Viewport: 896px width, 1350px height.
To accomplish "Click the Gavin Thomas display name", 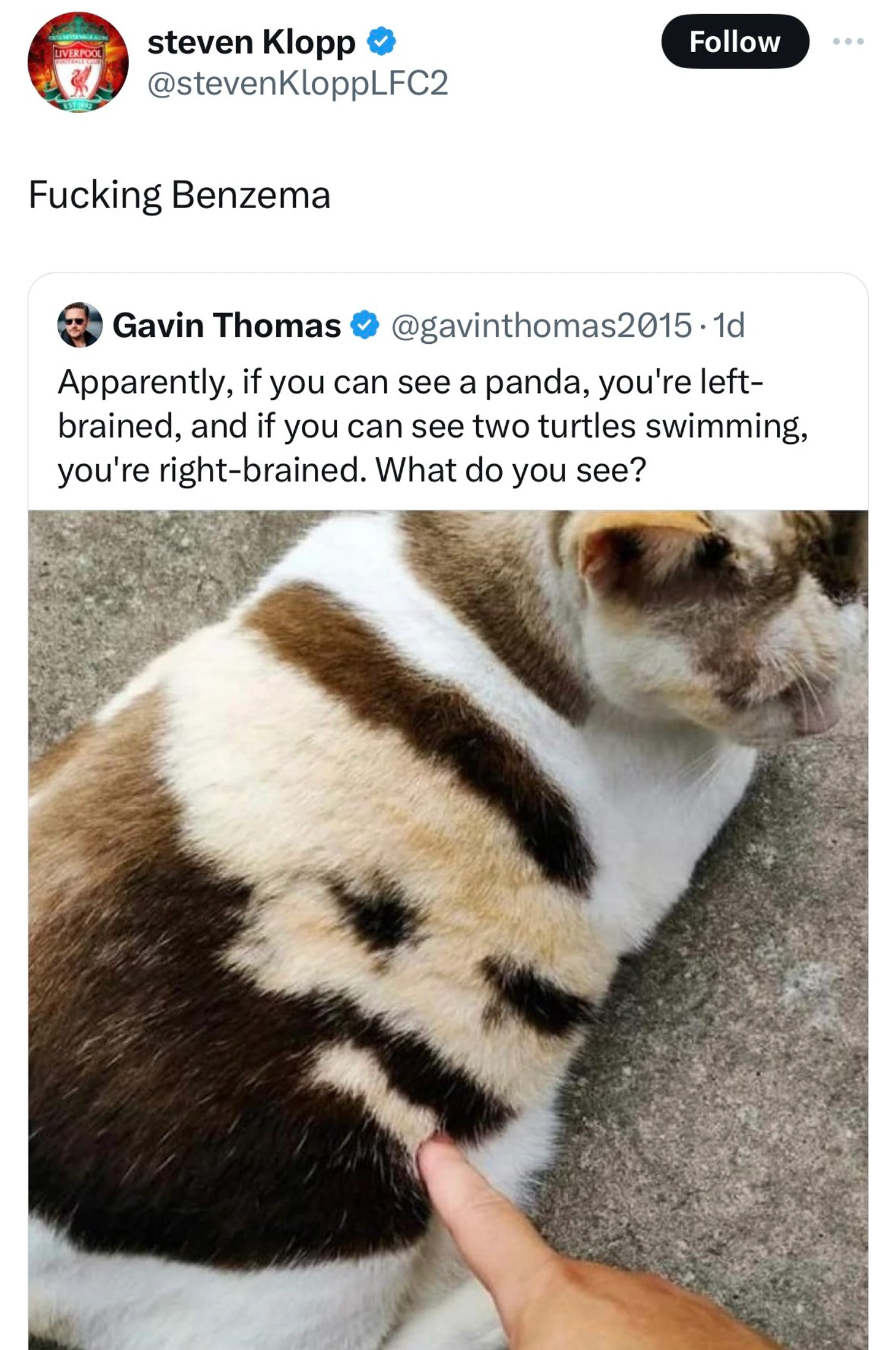I will point(226,325).
